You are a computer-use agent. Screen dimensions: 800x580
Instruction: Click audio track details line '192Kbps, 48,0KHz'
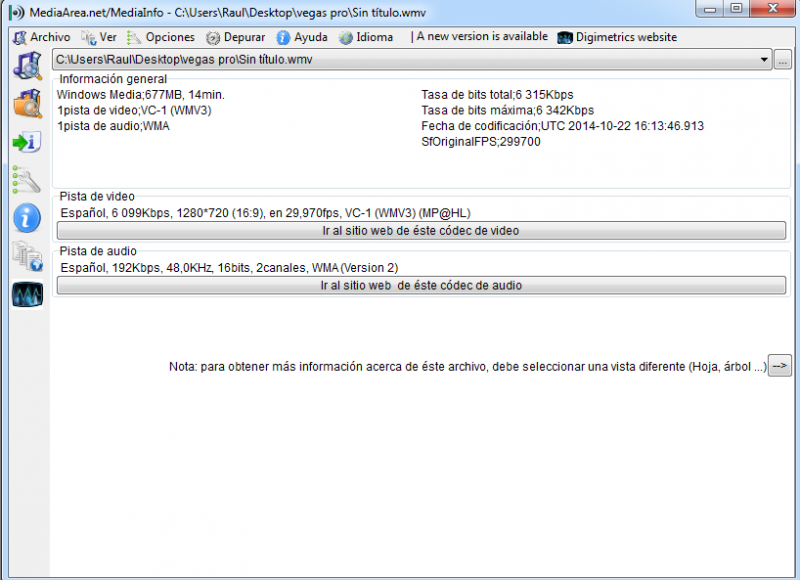(x=229, y=268)
